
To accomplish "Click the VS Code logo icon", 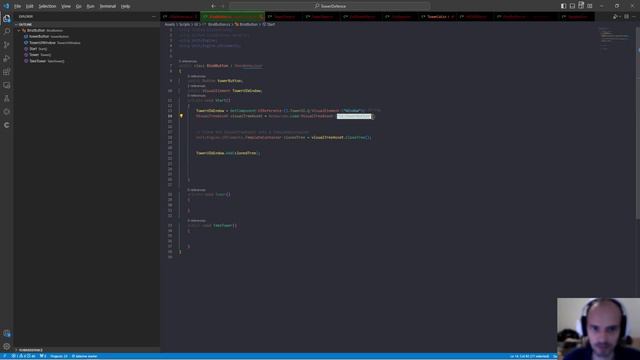I will (x=6, y=6).
